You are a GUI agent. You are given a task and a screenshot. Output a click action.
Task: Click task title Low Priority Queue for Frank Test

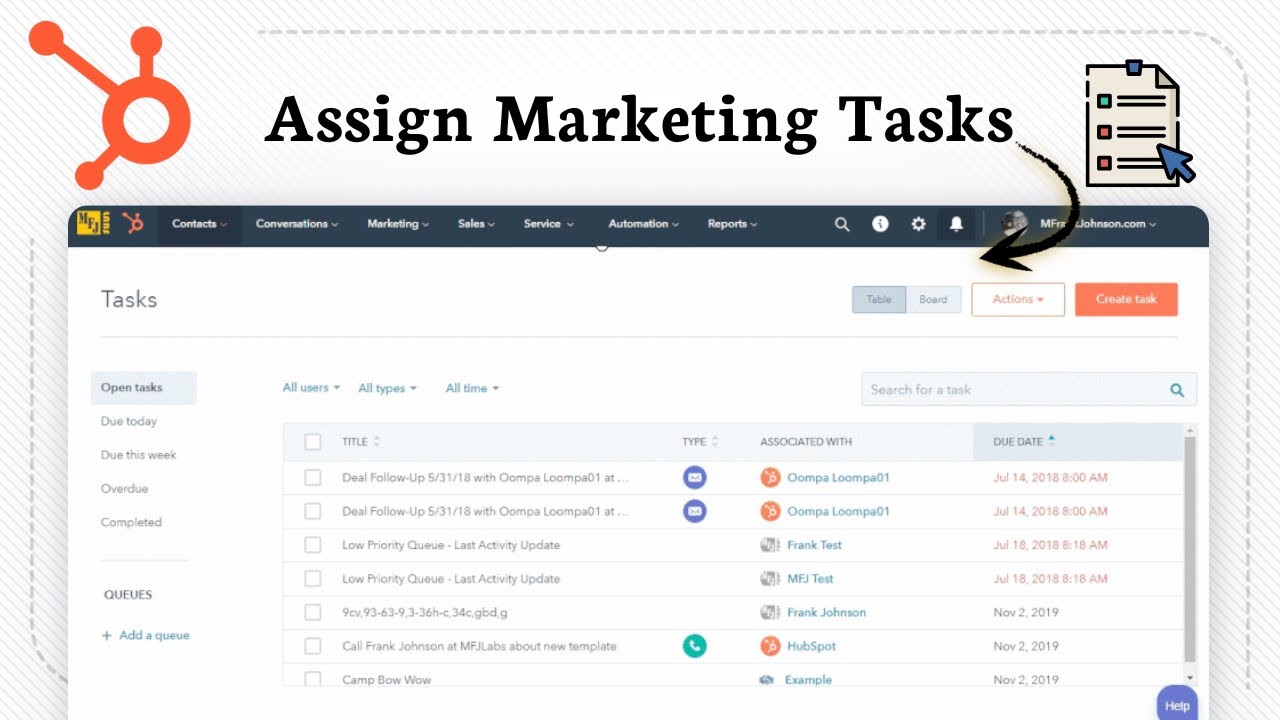451,545
